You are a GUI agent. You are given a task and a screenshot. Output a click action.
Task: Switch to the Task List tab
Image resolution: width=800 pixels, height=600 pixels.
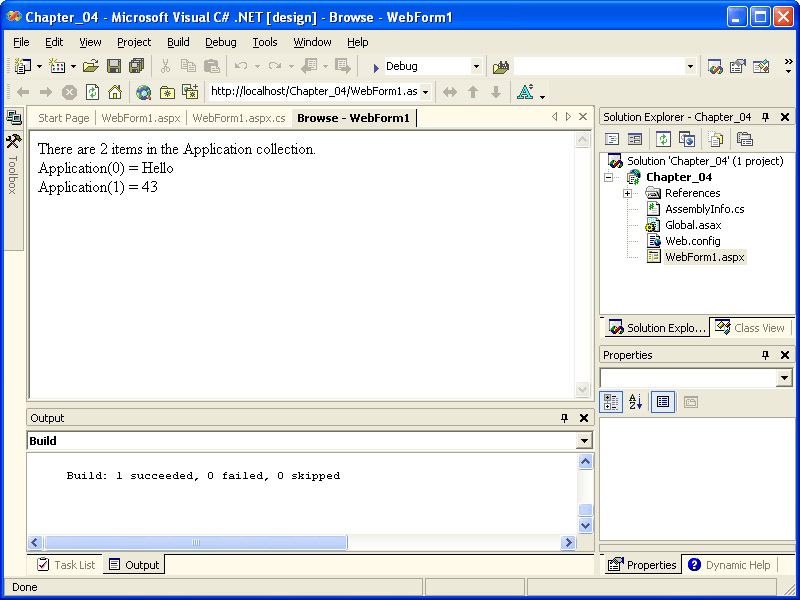[66, 565]
